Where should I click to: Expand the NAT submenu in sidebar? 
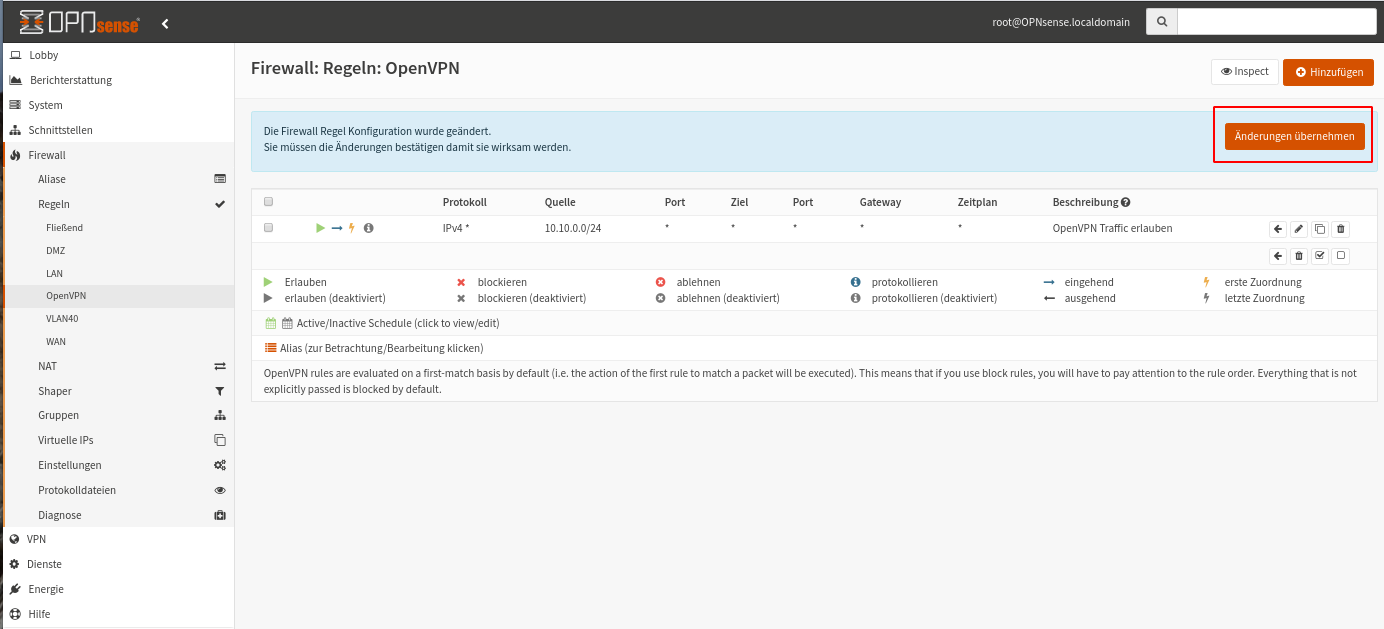[47, 366]
